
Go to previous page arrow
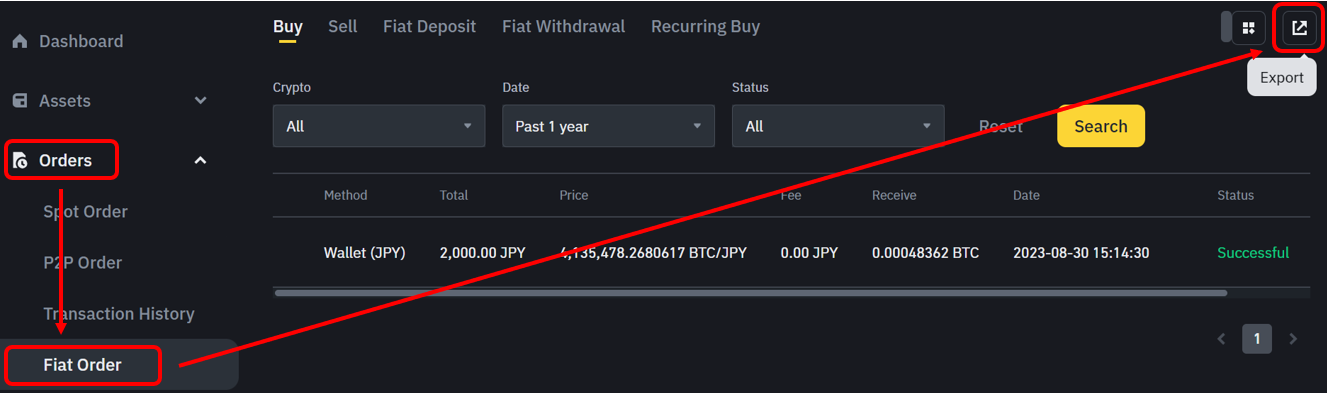click(x=1221, y=339)
